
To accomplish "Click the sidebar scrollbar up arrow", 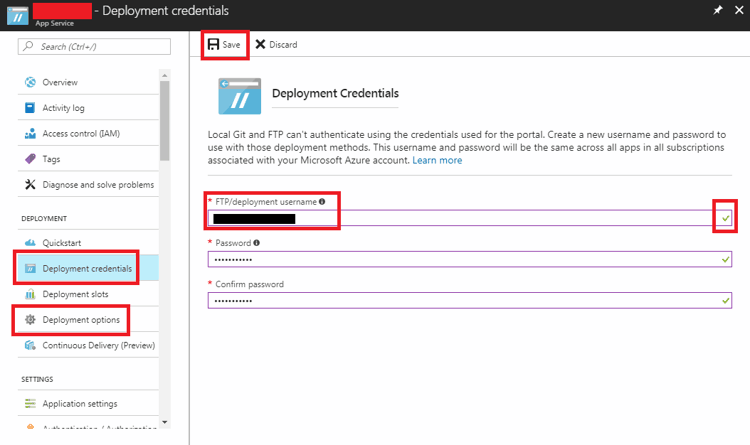I will (165, 76).
